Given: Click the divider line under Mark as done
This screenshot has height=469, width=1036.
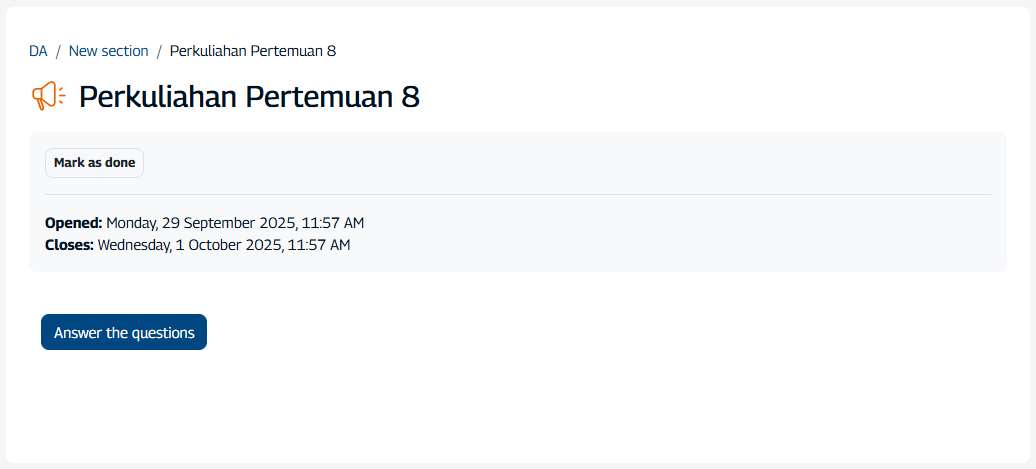Looking at the screenshot, I should pos(517,194).
